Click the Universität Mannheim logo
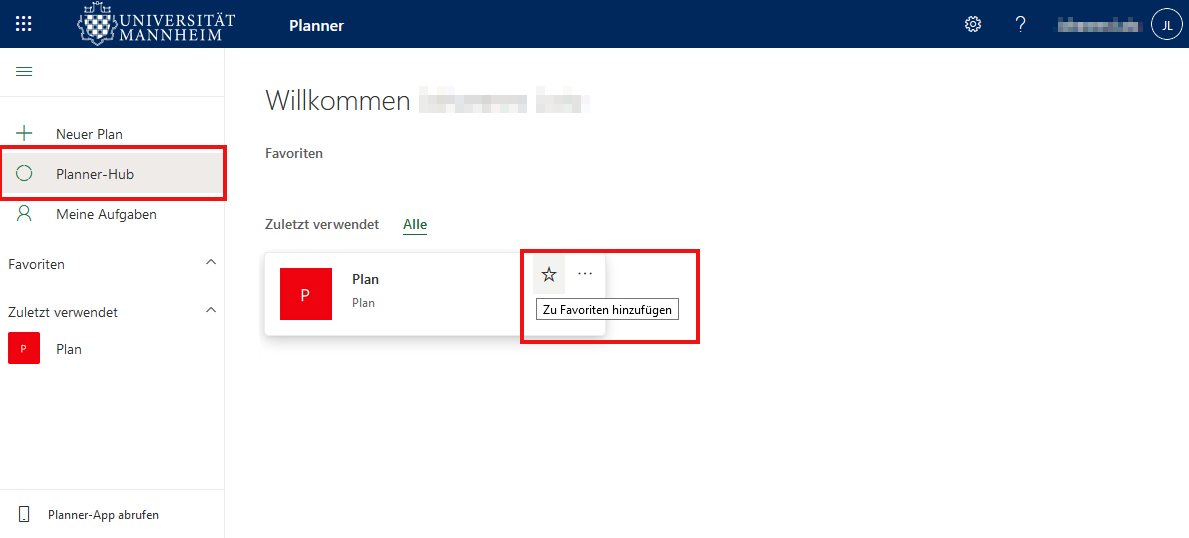Viewport: 1189px width, 538px height. [x=156, y=24]
